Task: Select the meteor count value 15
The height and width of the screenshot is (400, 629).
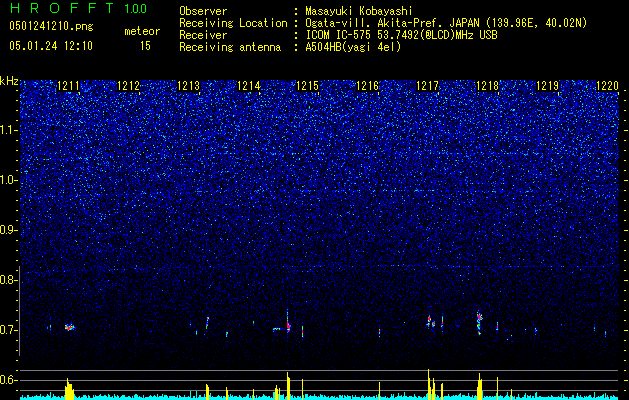Action: coord(145,46)
